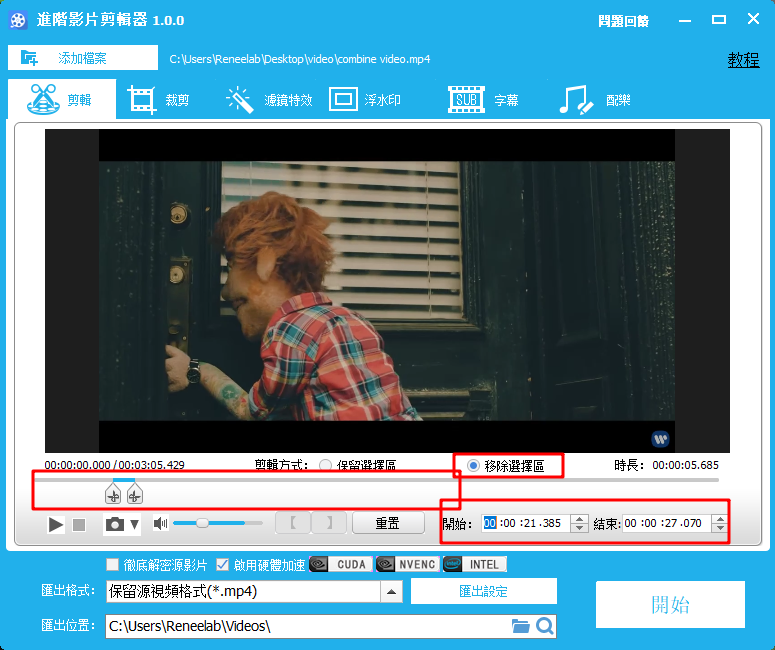Expand the snapshot dropdown arrow
The width and height of the screenshot is (775, 650).
134,524
